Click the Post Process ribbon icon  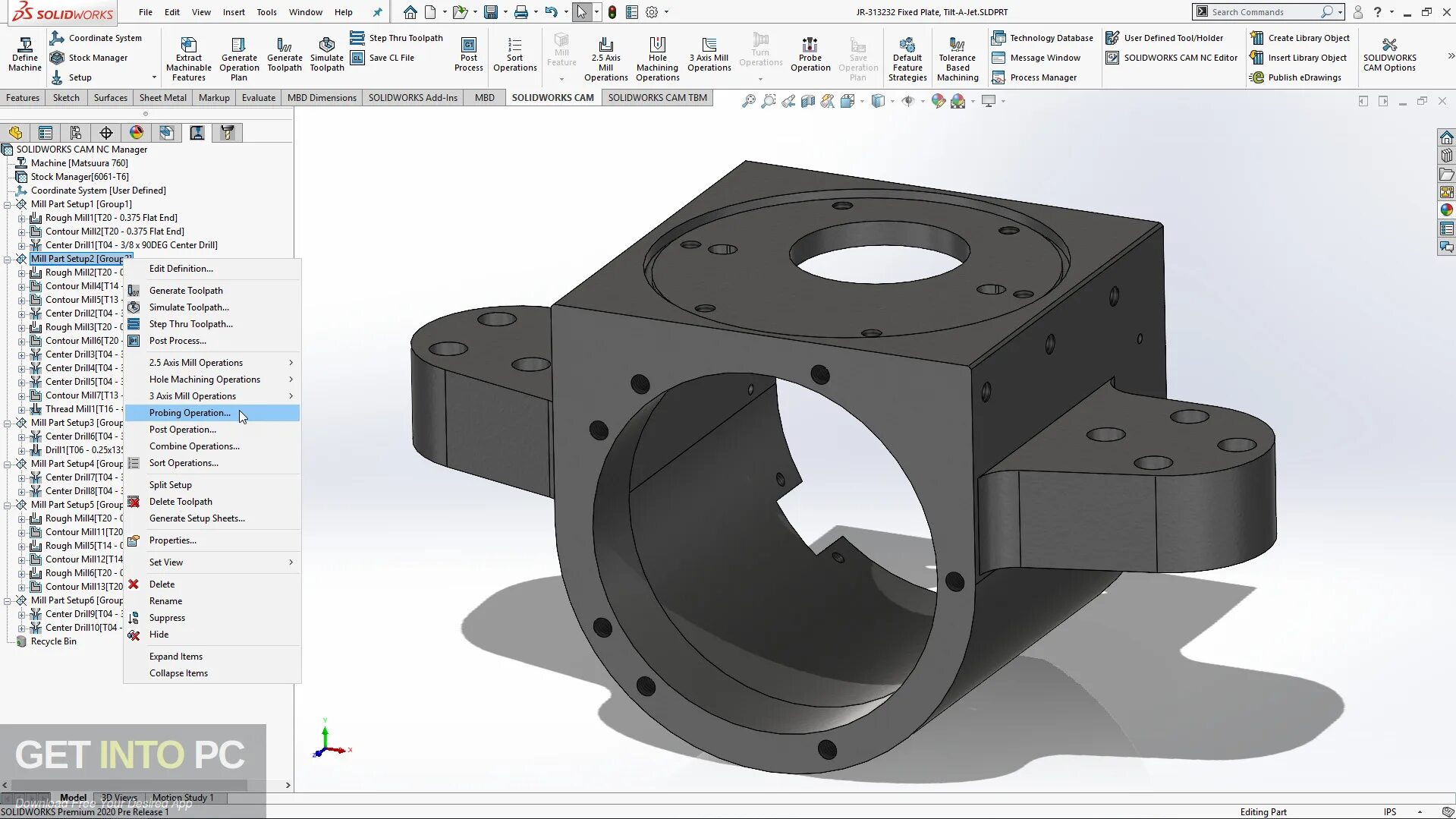[469, 54]
